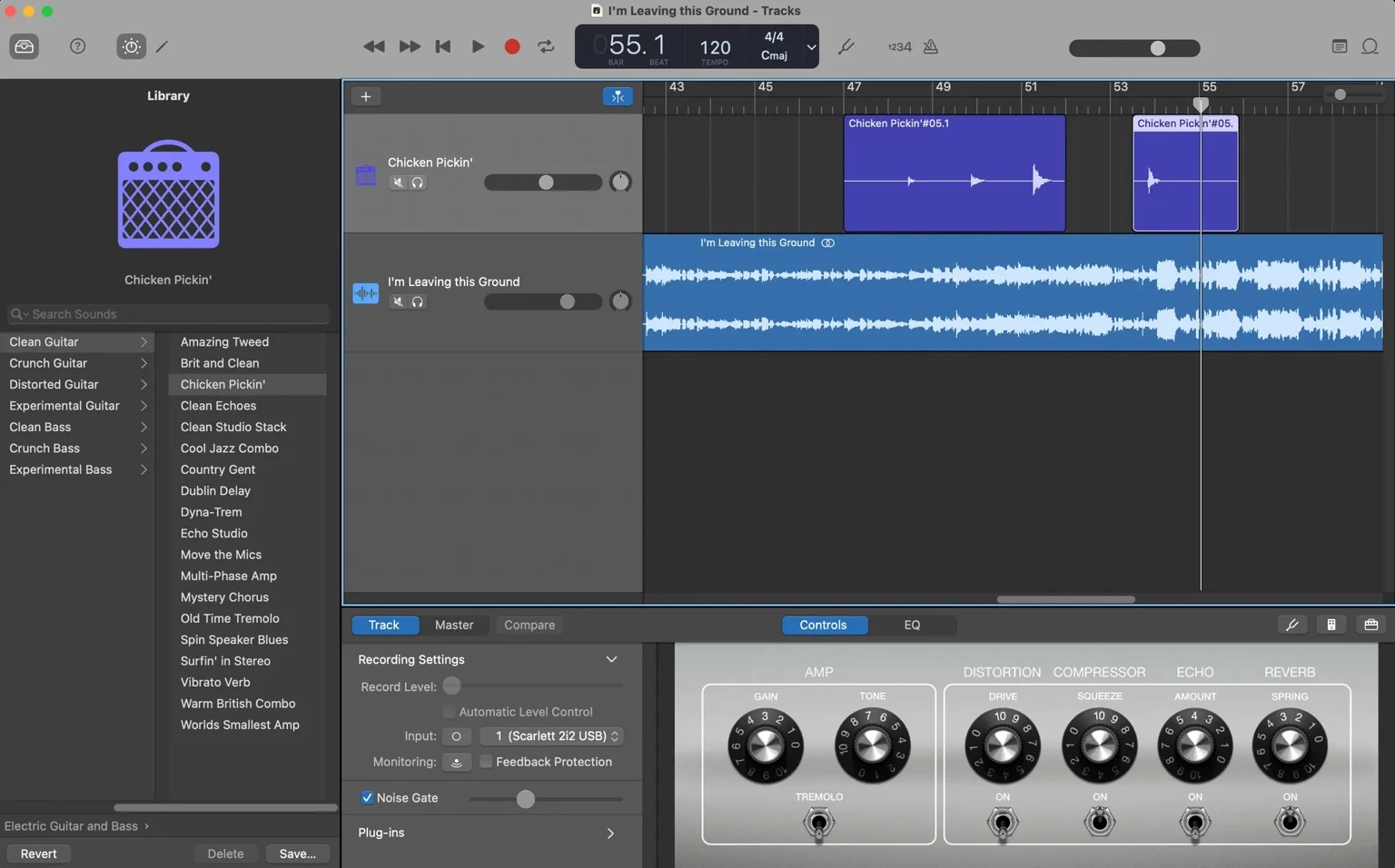The width and height of the screenshot is (1395, 868).
Task: Check the Feedback Protection box
Action: pyautogui.click(x=486, y=762)
